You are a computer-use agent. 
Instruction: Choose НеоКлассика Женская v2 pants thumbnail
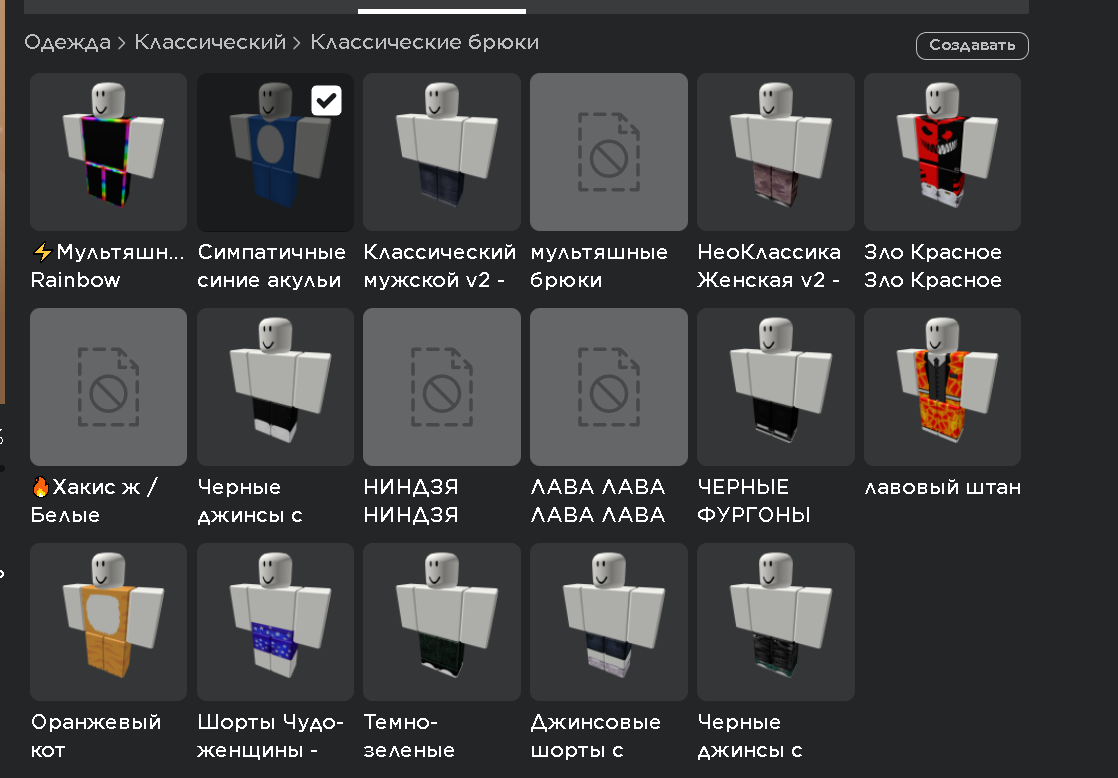click(x=776, y=152)
